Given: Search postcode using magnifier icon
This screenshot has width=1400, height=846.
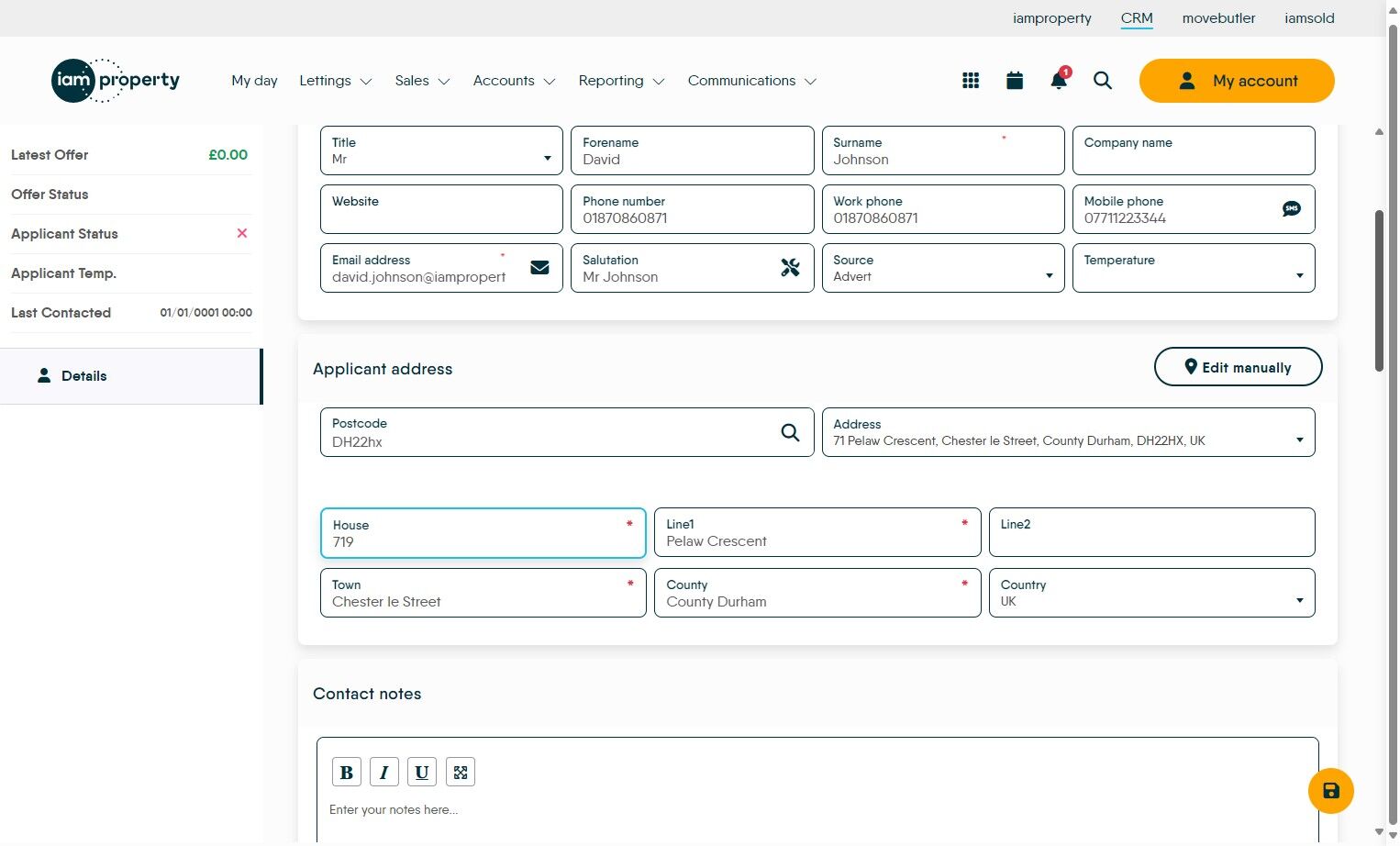Looking at the screenshot, I should [x=790, y=432].
